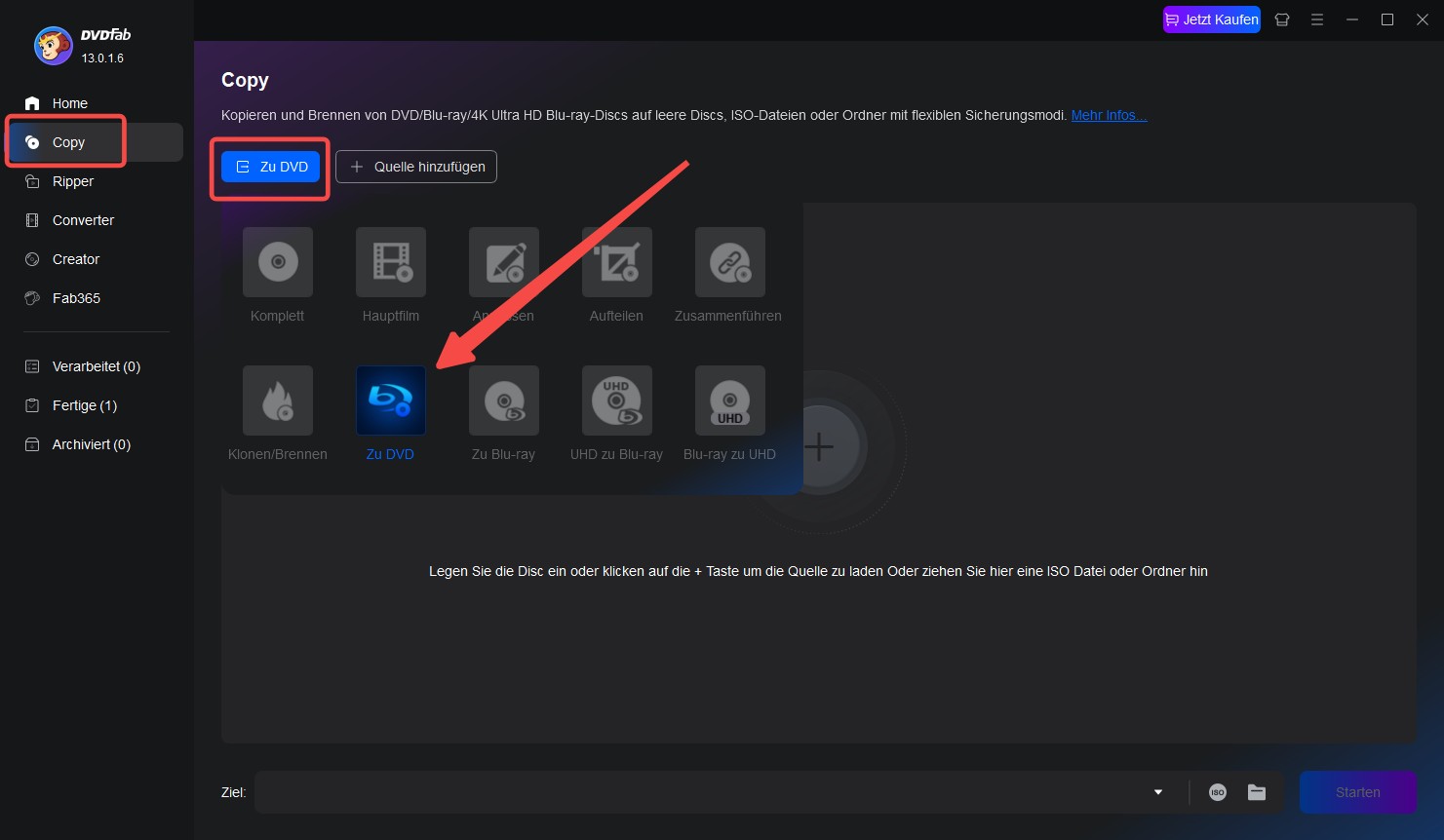
Task: Click the large plus add source circle
Action: 819,446
